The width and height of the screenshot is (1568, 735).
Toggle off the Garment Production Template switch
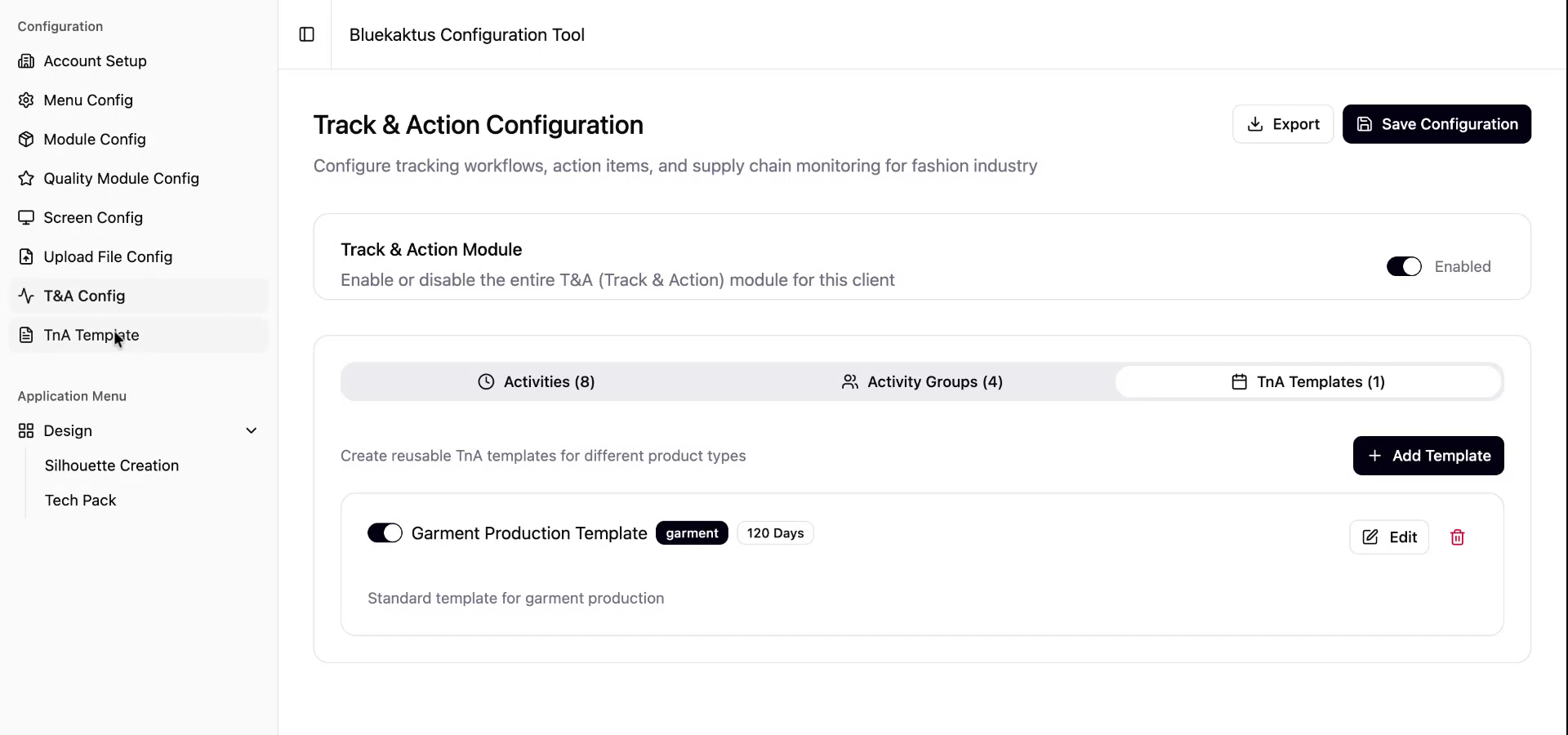click(385, 533)
